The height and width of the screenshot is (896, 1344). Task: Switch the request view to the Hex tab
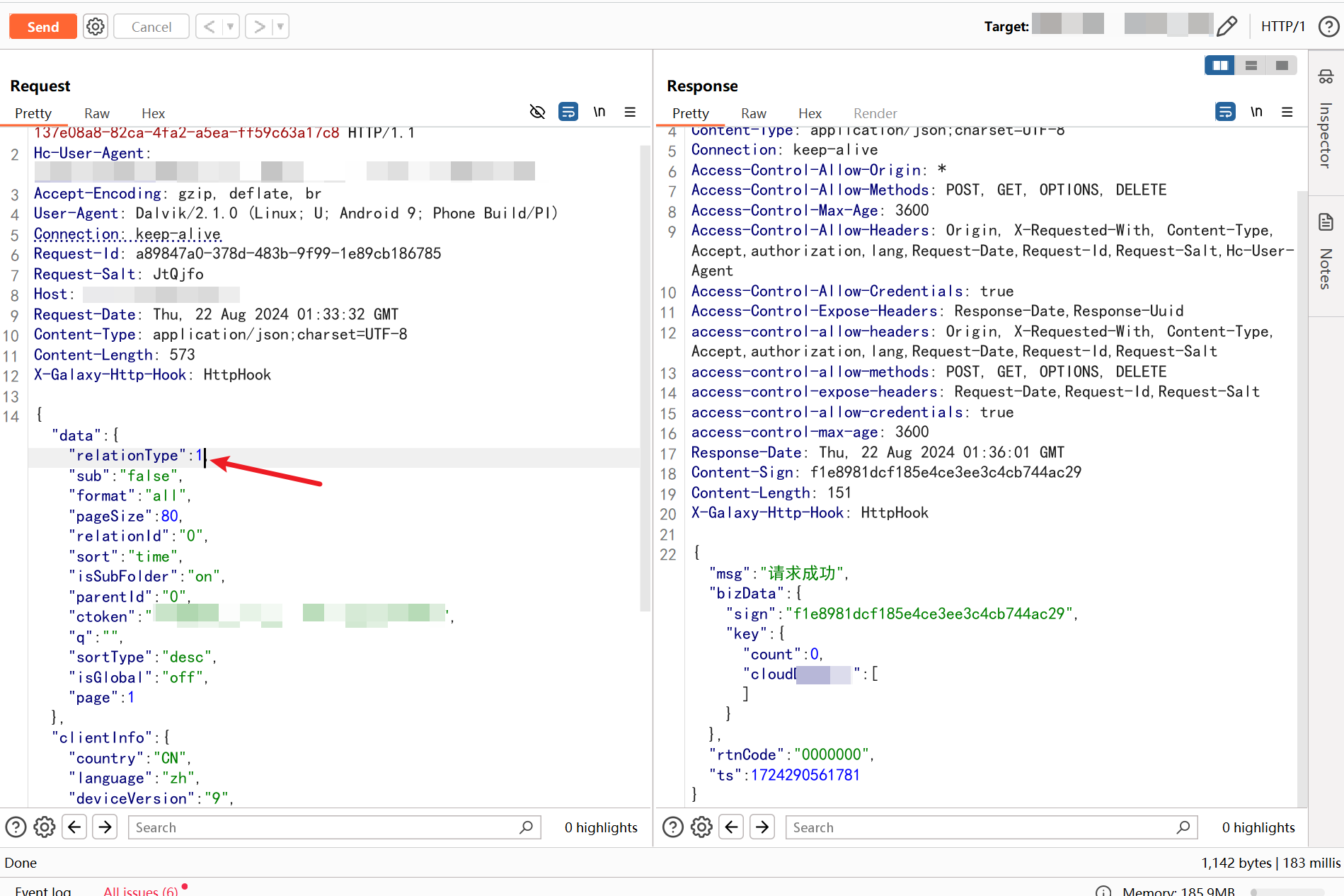(x=153, y=113)
